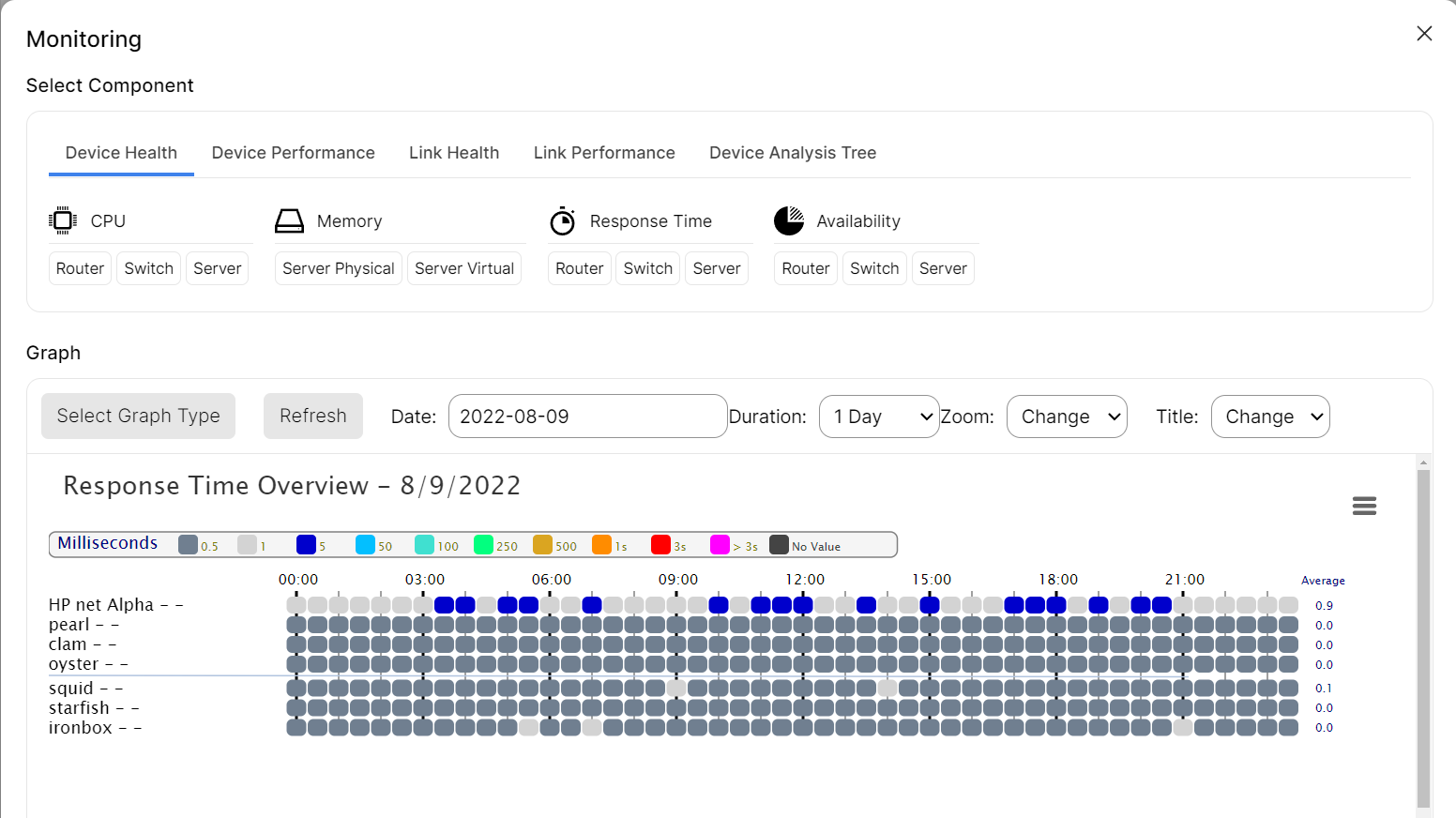
Task: Click the 250 ms green legend swatch
Action: coord(484,545)
